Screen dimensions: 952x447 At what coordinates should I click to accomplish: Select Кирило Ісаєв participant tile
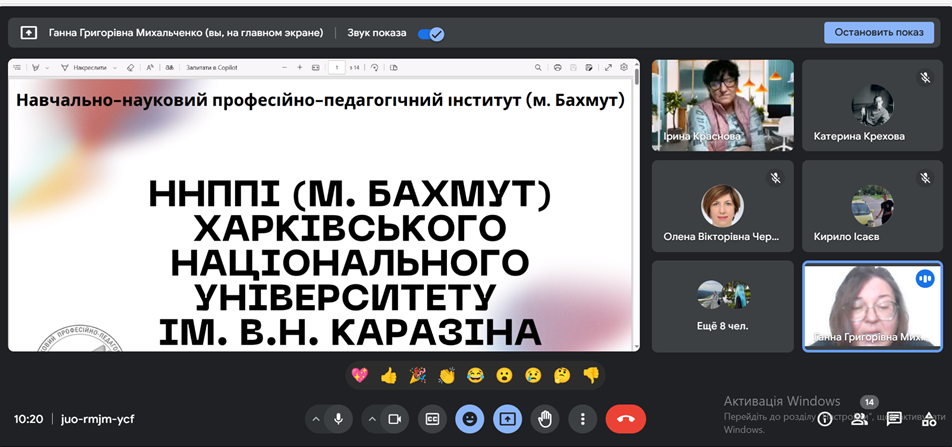(x=872, y=206)
